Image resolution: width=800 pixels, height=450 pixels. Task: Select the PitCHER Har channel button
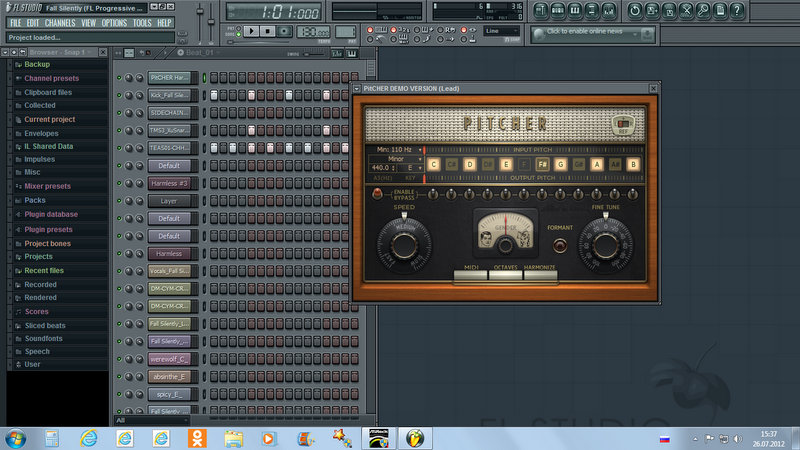(x=170, y=78)
